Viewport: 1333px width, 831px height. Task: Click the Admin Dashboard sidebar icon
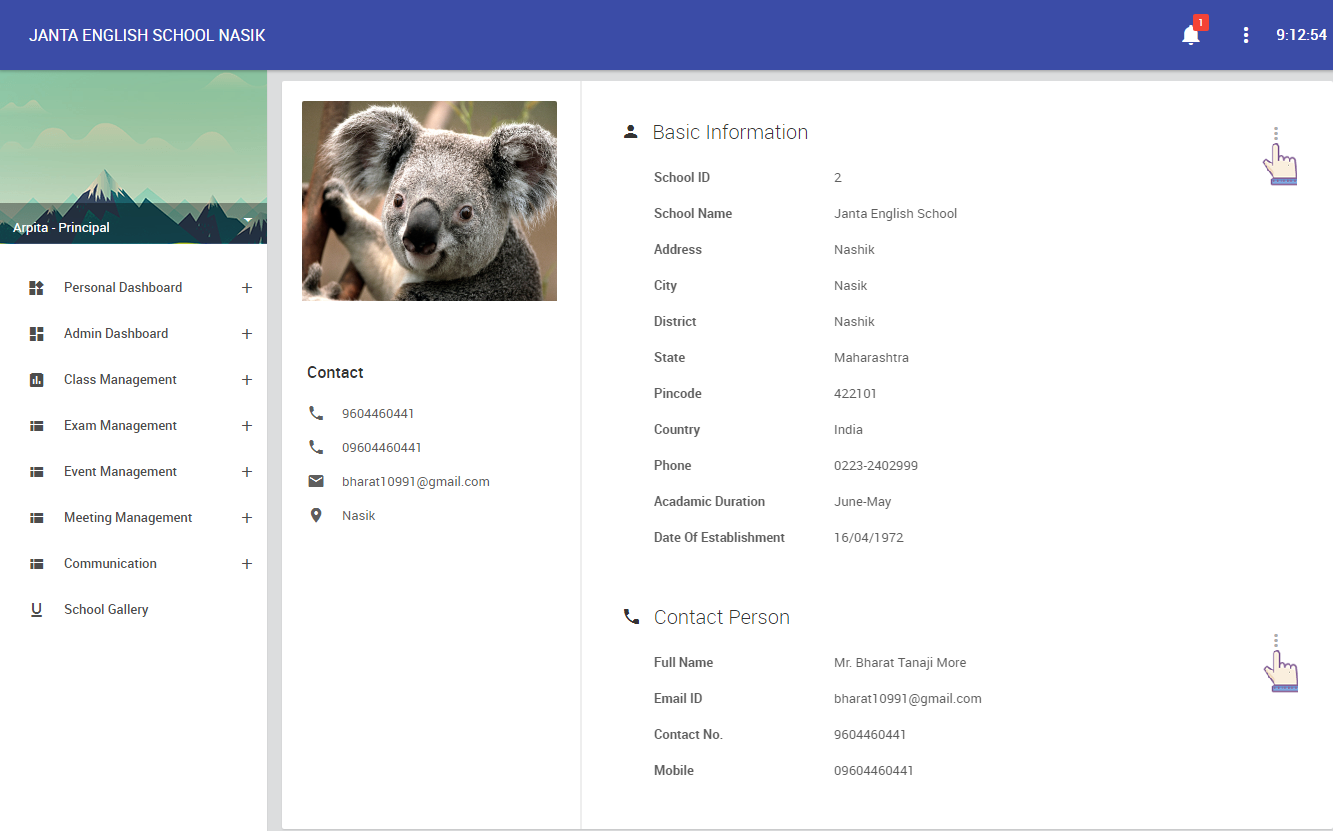click(x=37, y=334)
